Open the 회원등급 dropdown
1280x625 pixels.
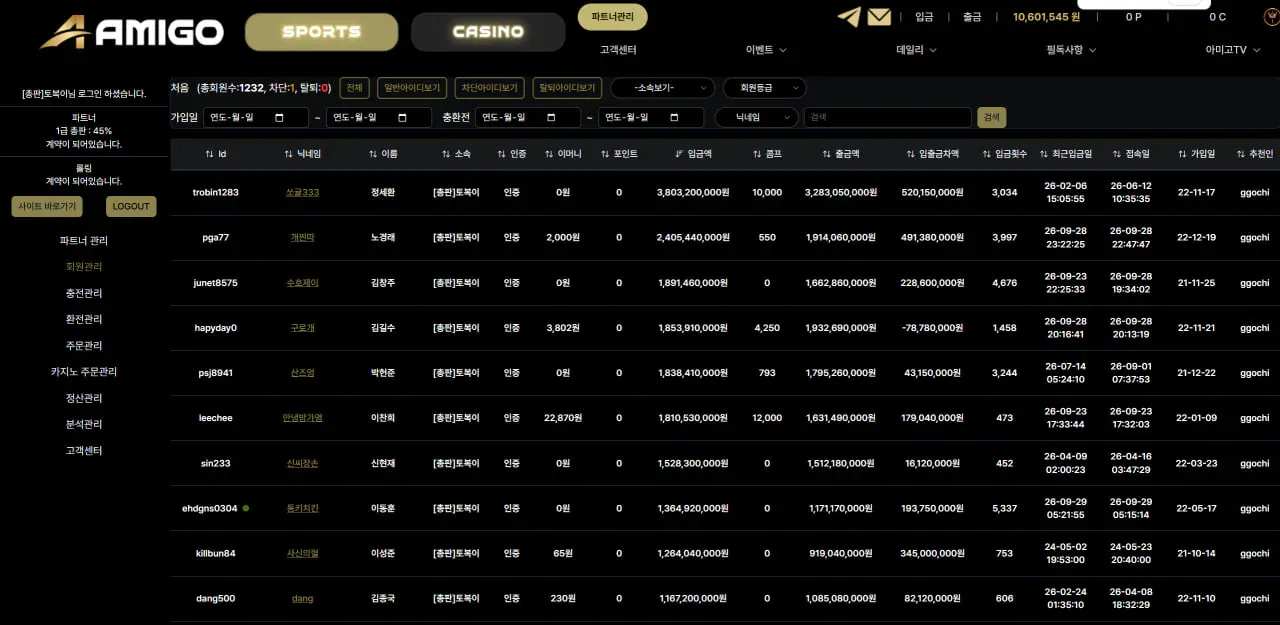[x=764, y=88]
